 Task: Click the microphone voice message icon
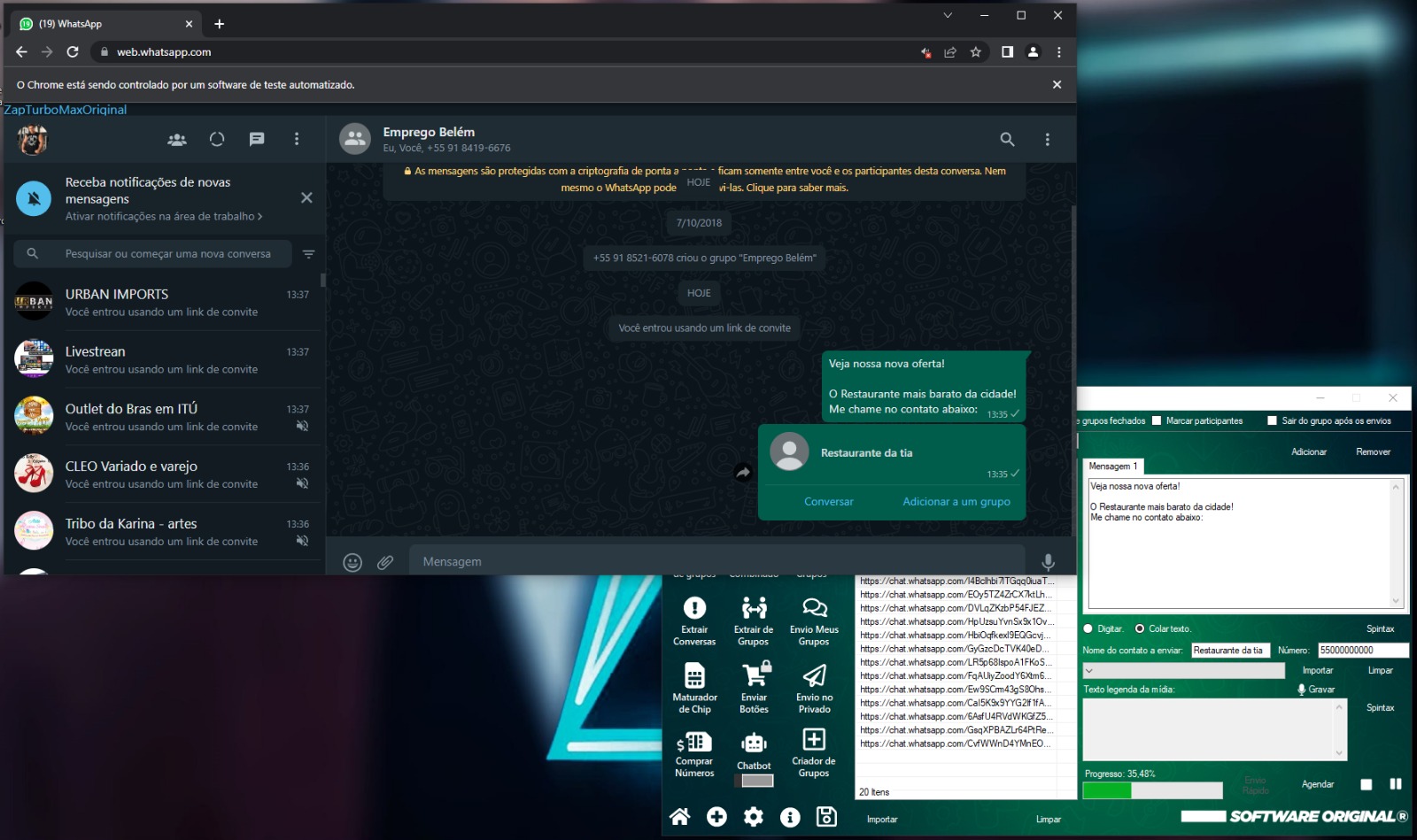(1048, 562)
